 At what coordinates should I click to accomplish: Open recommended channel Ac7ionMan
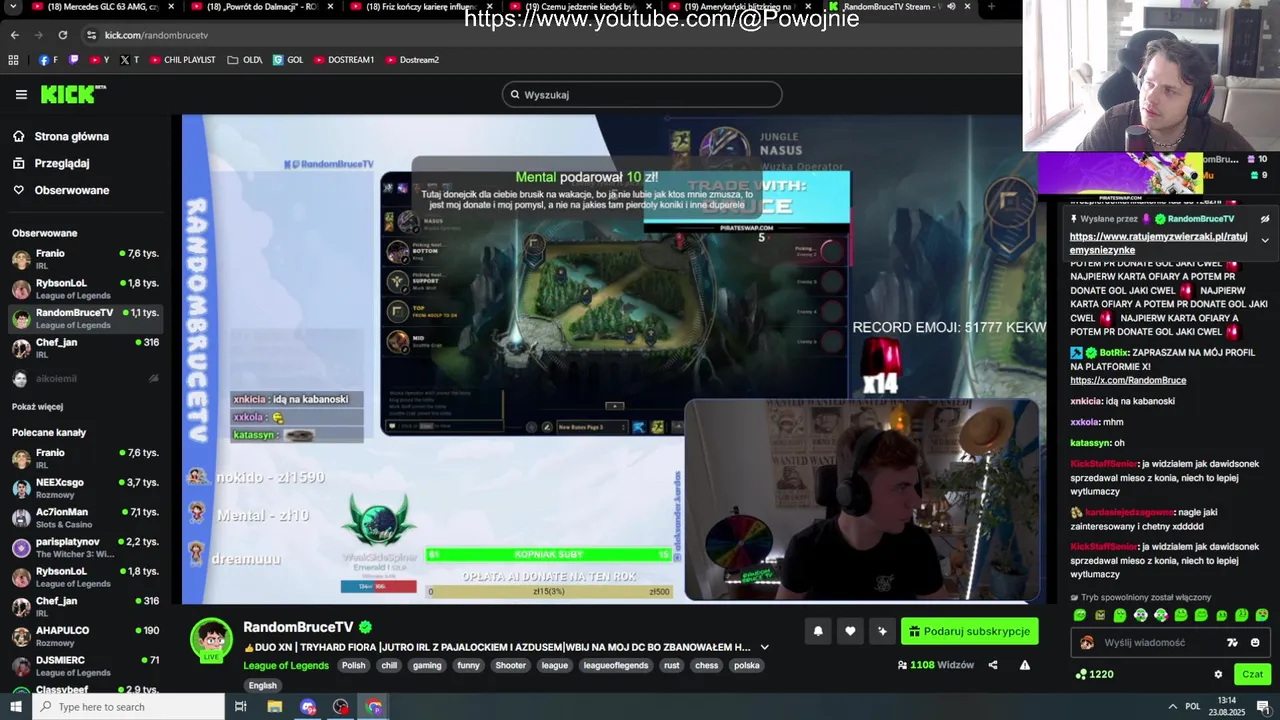pyautogui.click(x=85, y=518)
